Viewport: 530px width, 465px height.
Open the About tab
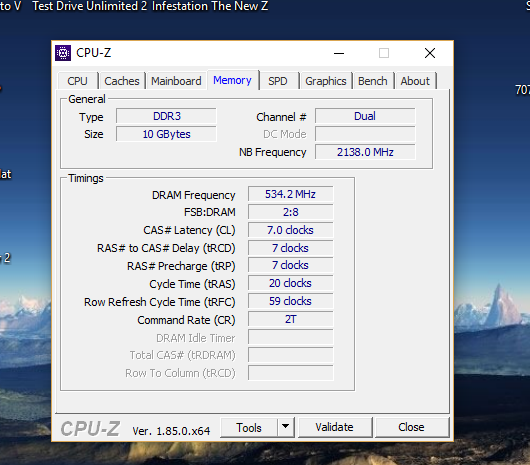pos(415,81)
